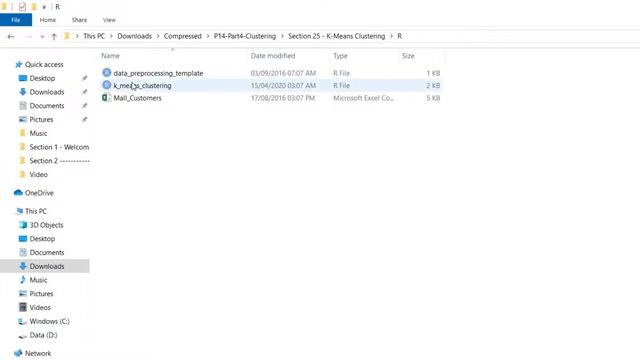Click the Network icon
The width and height of the screenshot is (640, 360).
pyautogui.click(x=18, y=353)
